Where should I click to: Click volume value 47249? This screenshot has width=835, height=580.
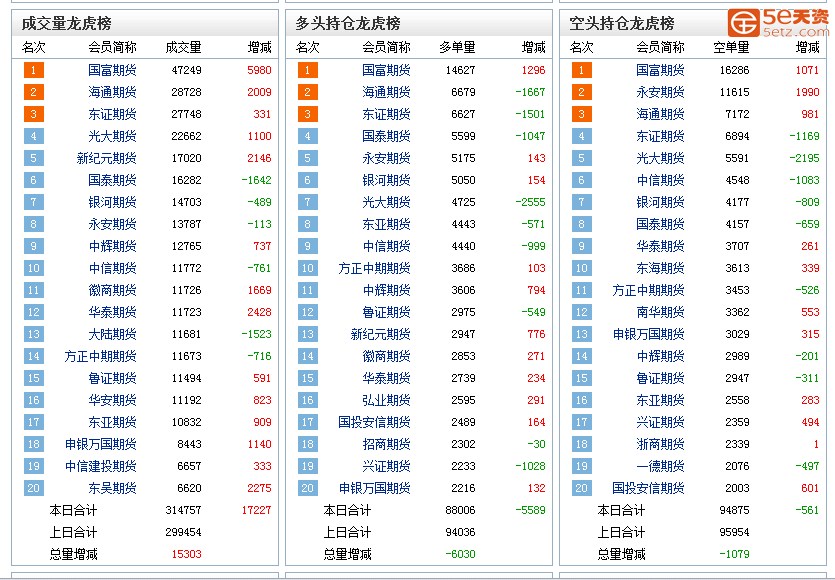pyautogui.click(x=186, y=70)
